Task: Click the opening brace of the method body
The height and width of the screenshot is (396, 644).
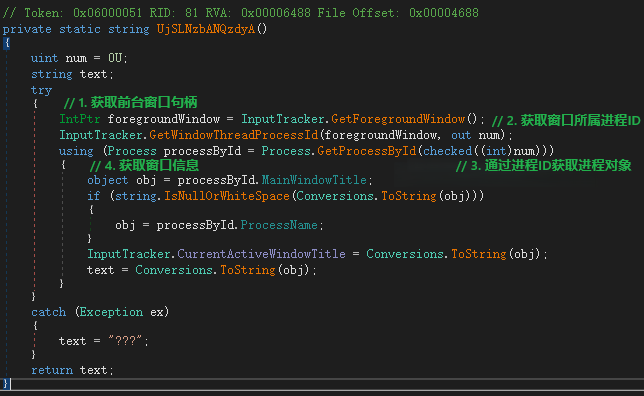Action: coord(7,43)
